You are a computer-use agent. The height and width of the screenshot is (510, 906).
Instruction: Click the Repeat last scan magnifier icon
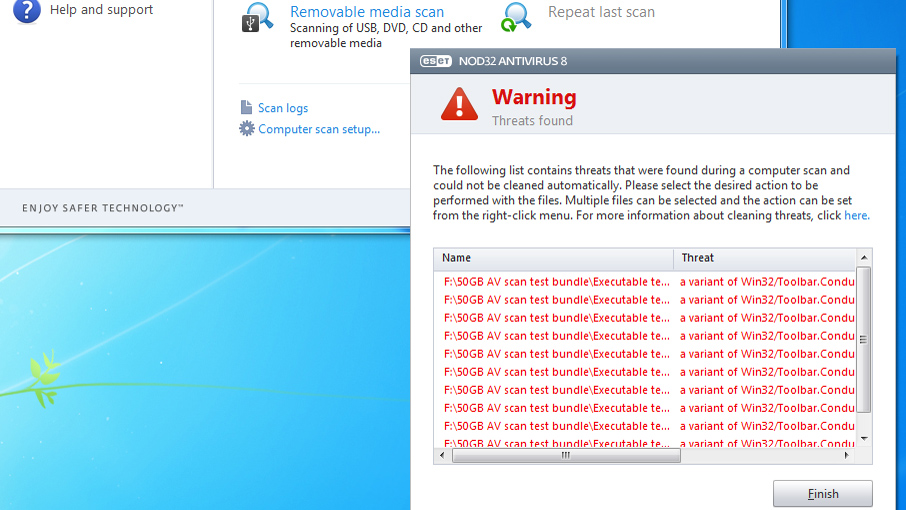pos(515,17)
